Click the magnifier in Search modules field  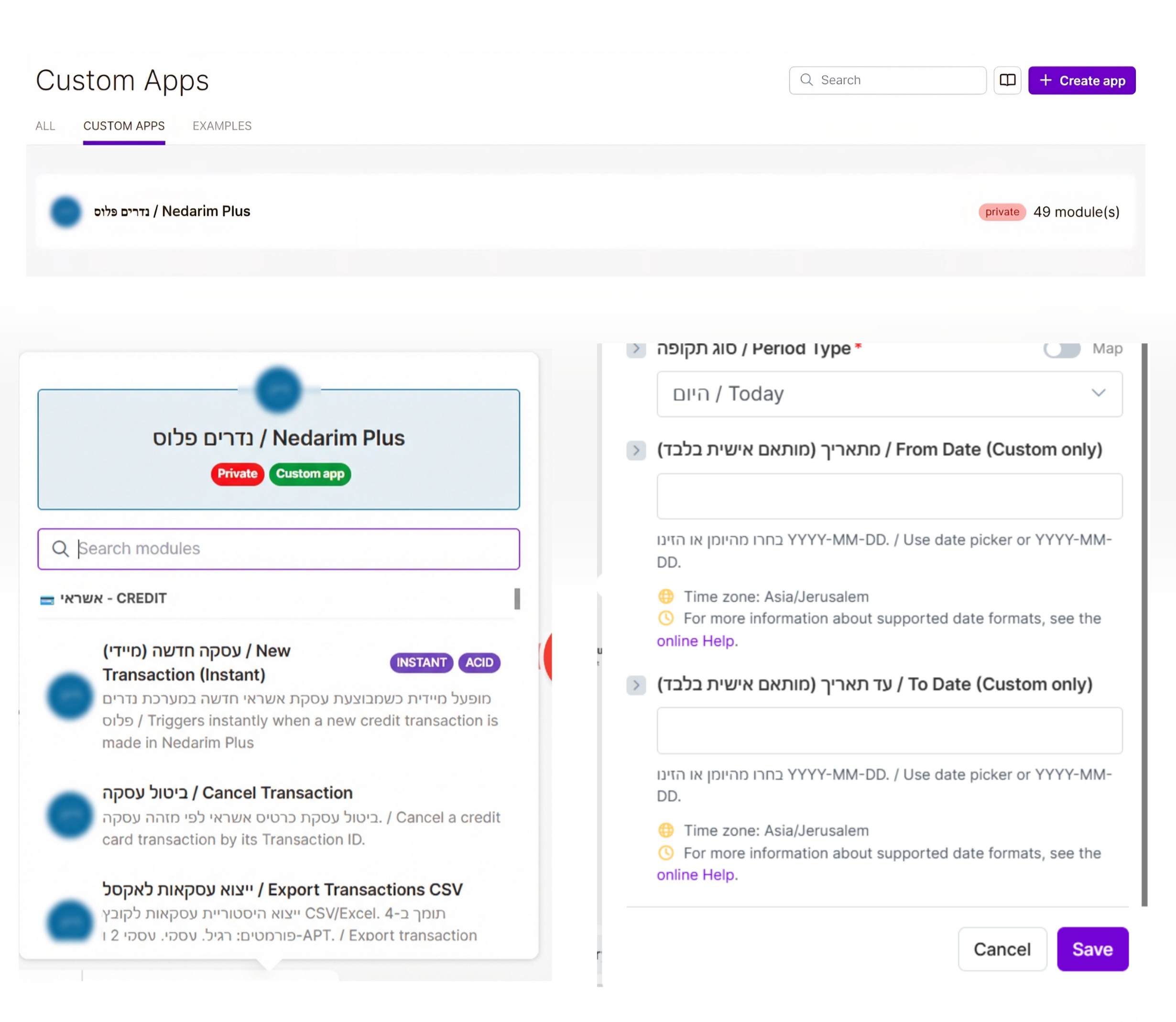pyautogui.click(x=60, y=549)
